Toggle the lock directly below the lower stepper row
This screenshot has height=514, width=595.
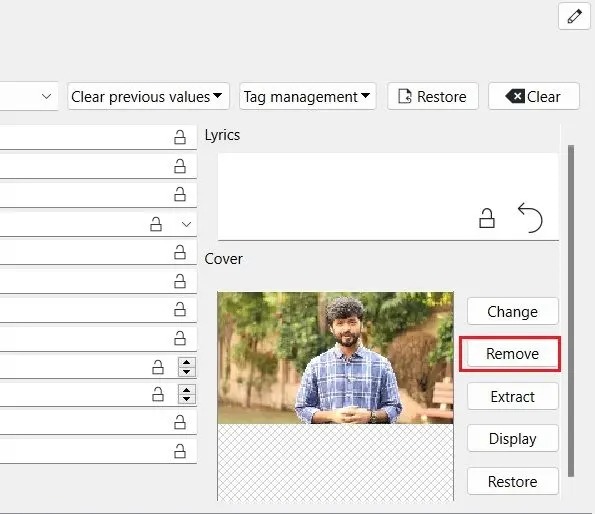(180, 422)
